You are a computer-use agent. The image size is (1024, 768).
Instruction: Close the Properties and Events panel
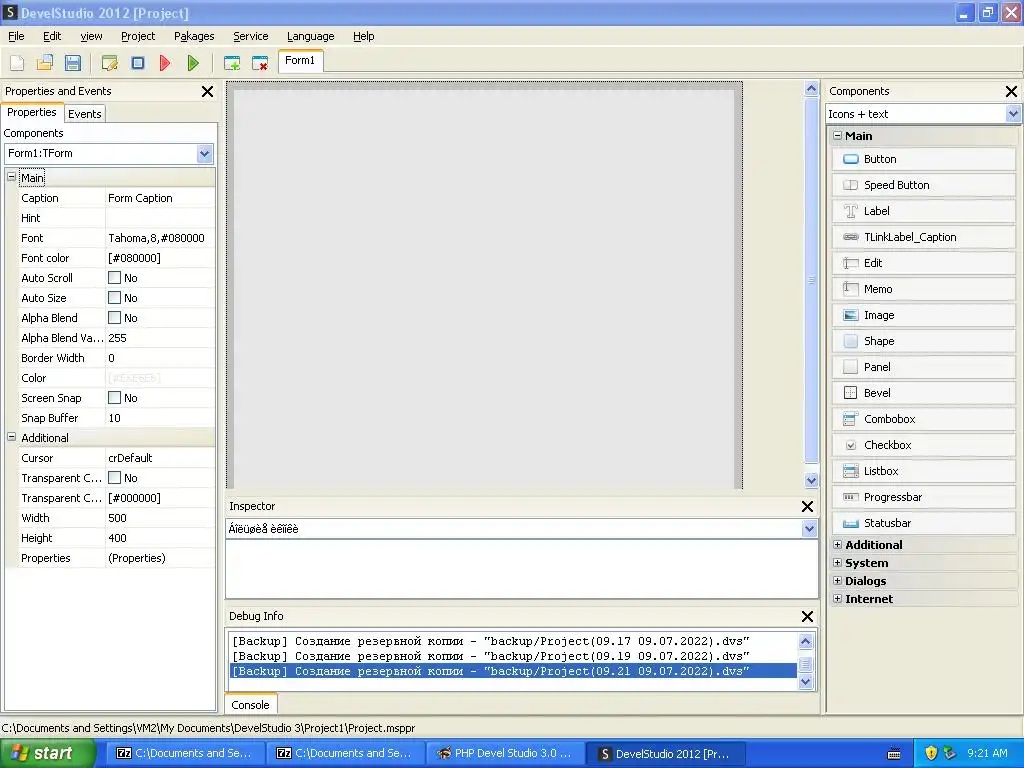[x=208, y=91]
